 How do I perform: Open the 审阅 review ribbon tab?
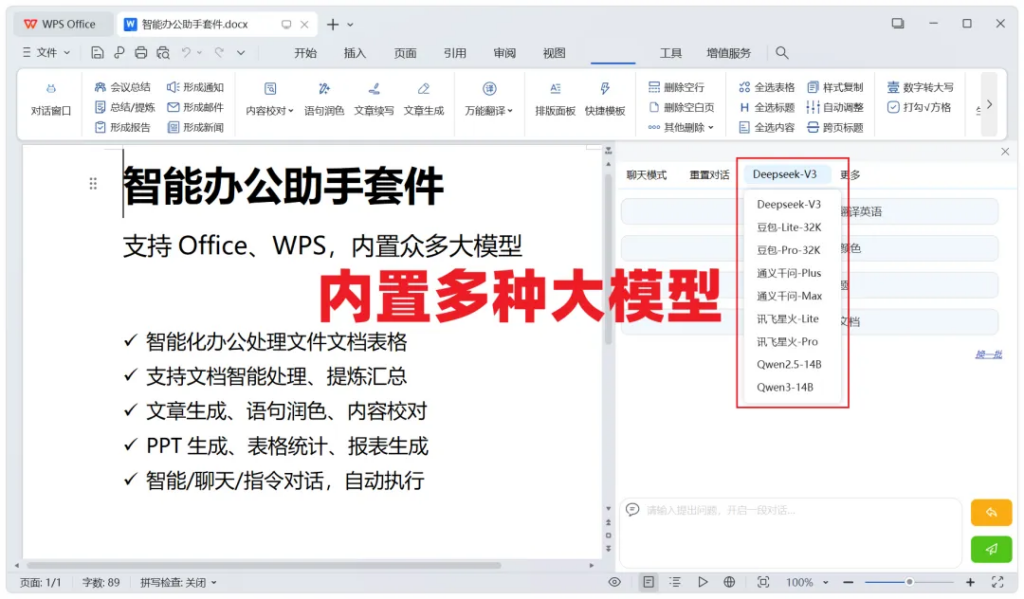[x=505, y=53]
